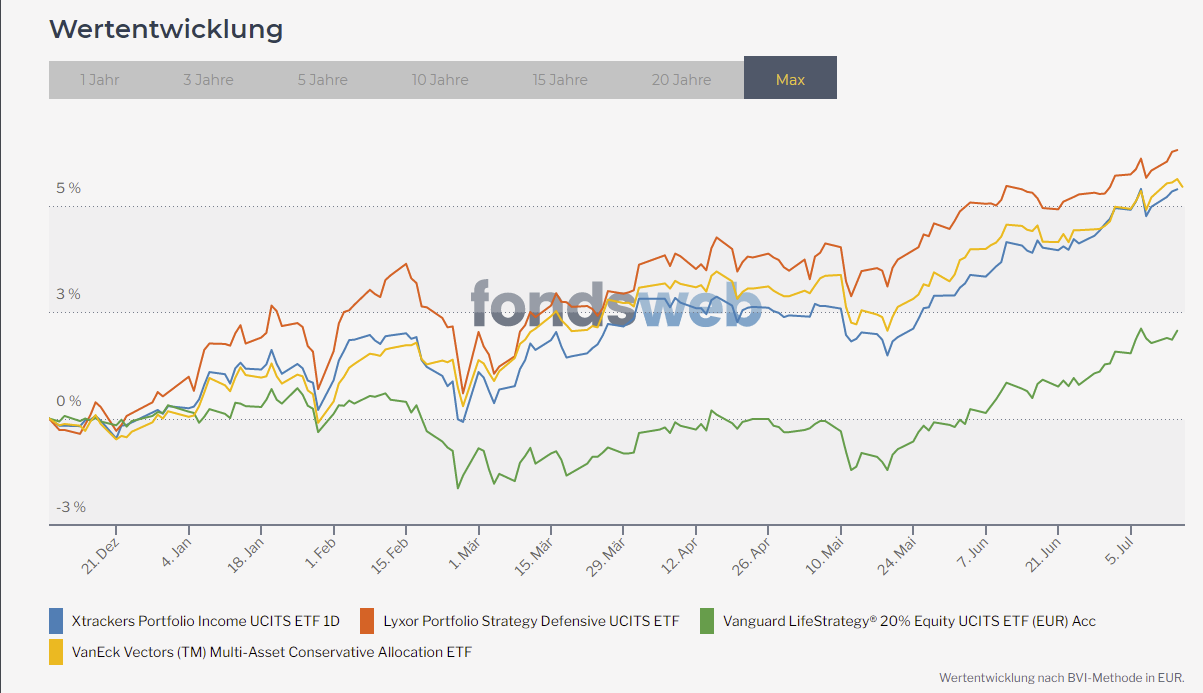Click the 5 % y-axis label

point(68,188)
